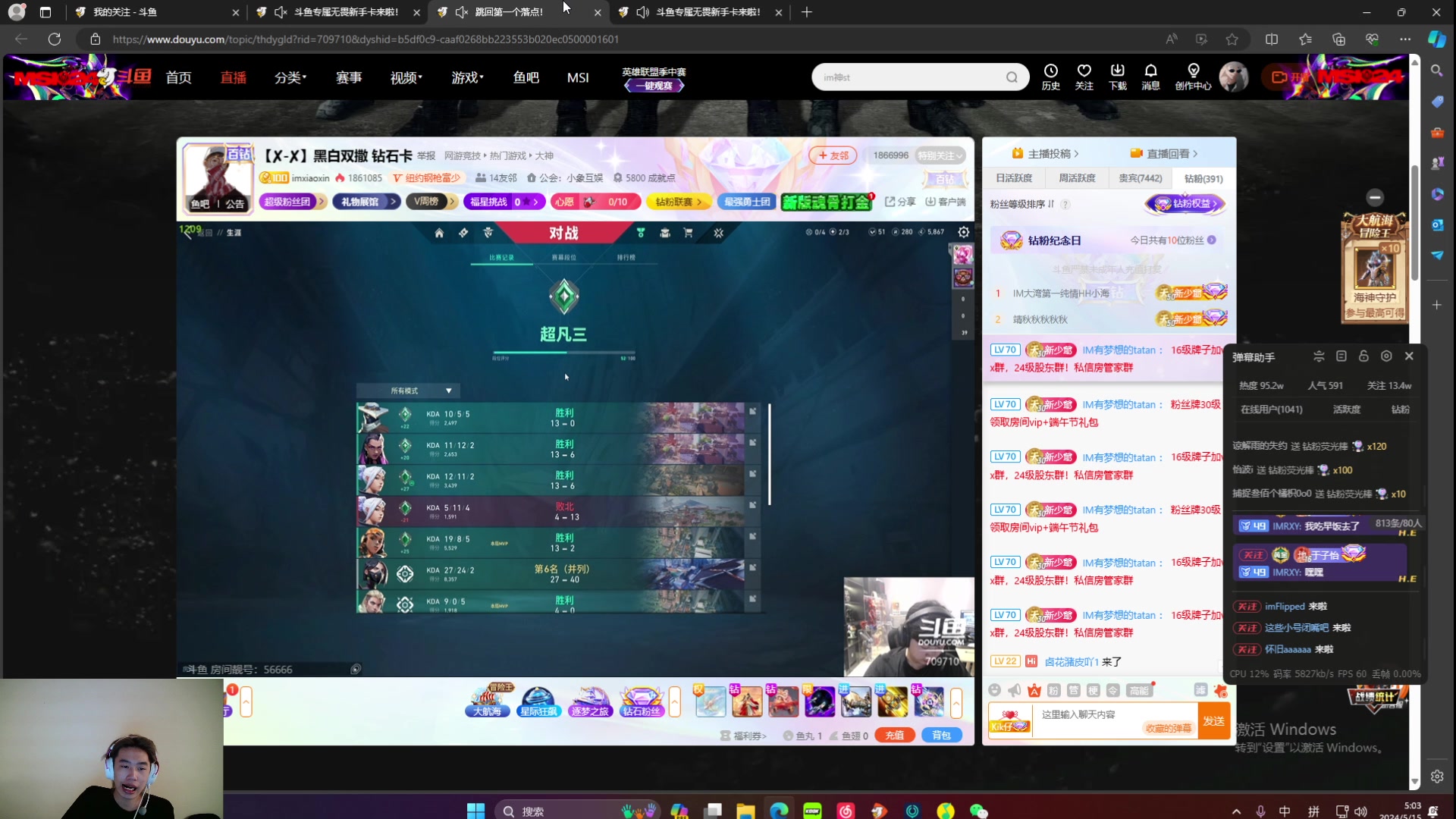Toggle the 弹幕助手 lock icon
This screenshot has width=1456, height=819.
pyautogui.click(x=1363, y=356)
